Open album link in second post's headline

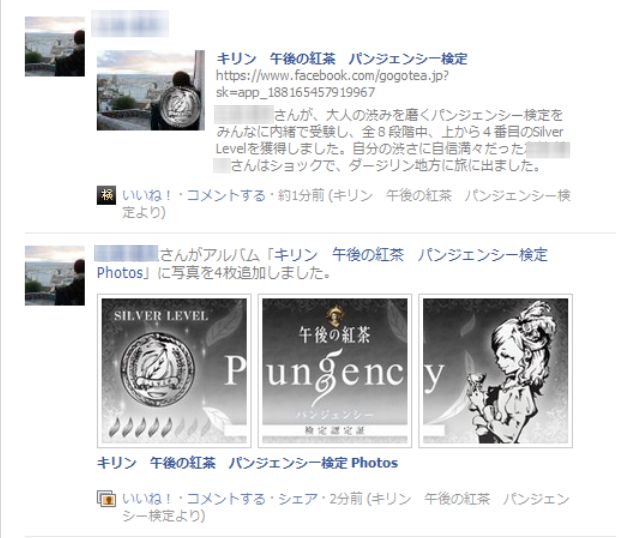(x=322, y=264)
